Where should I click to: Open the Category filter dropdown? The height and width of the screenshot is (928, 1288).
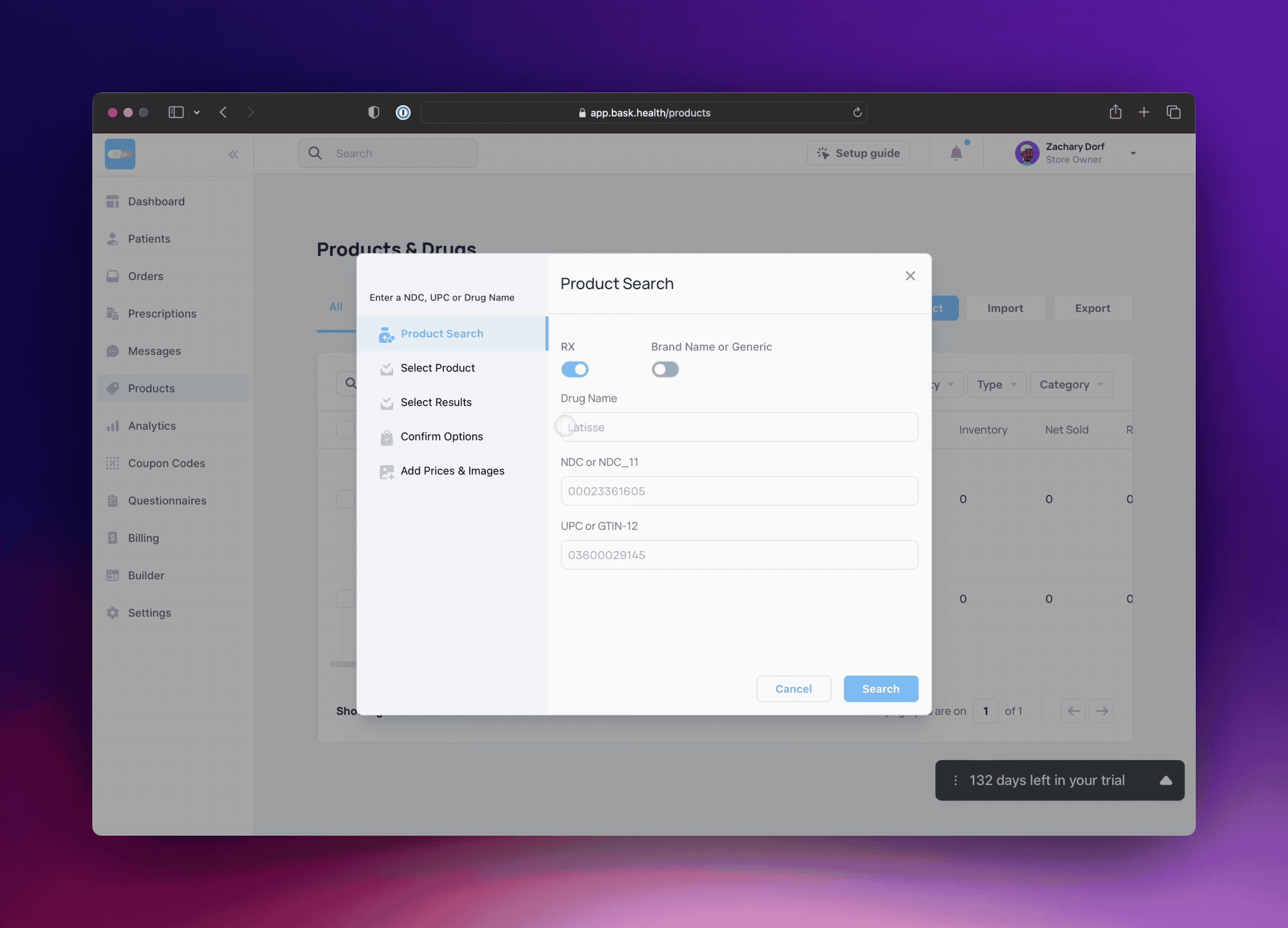[1071, 385]
